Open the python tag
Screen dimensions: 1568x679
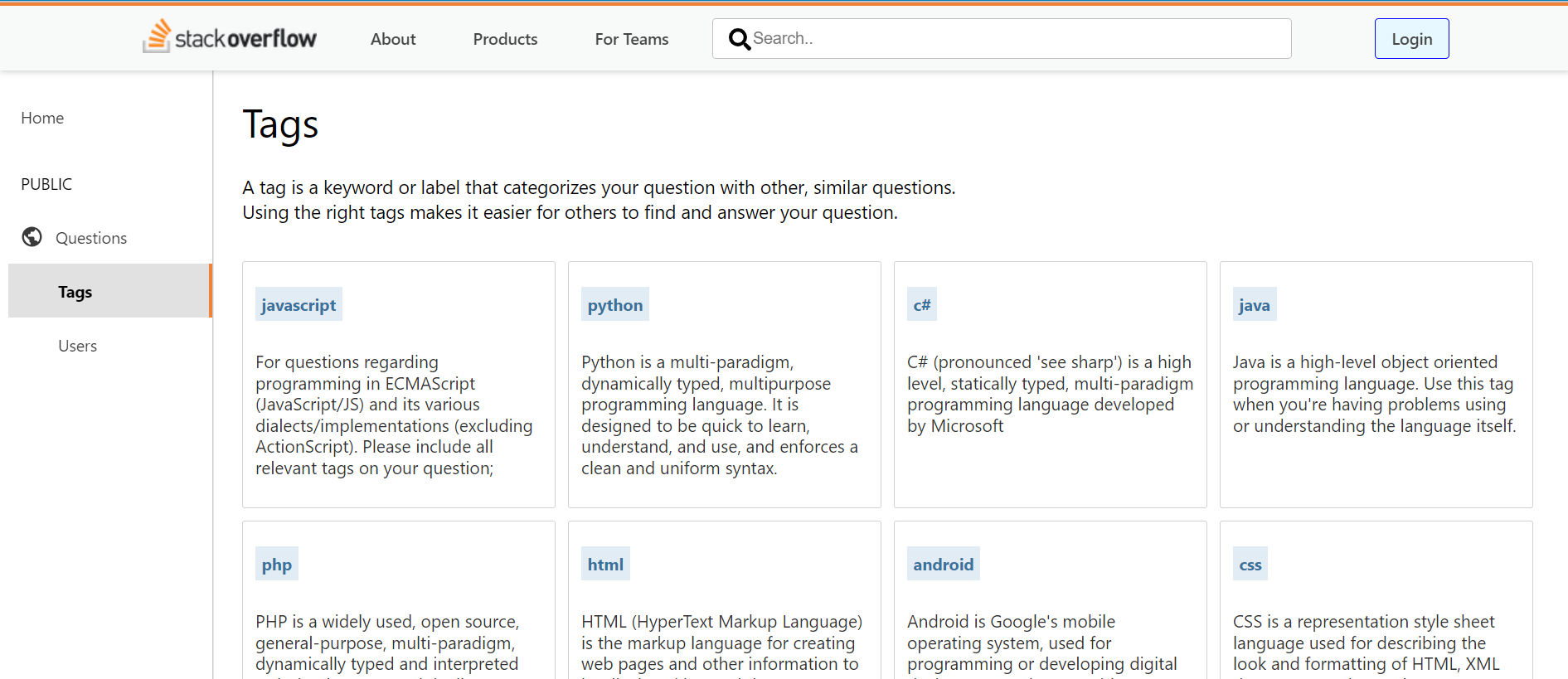click(x=615, y=304)
